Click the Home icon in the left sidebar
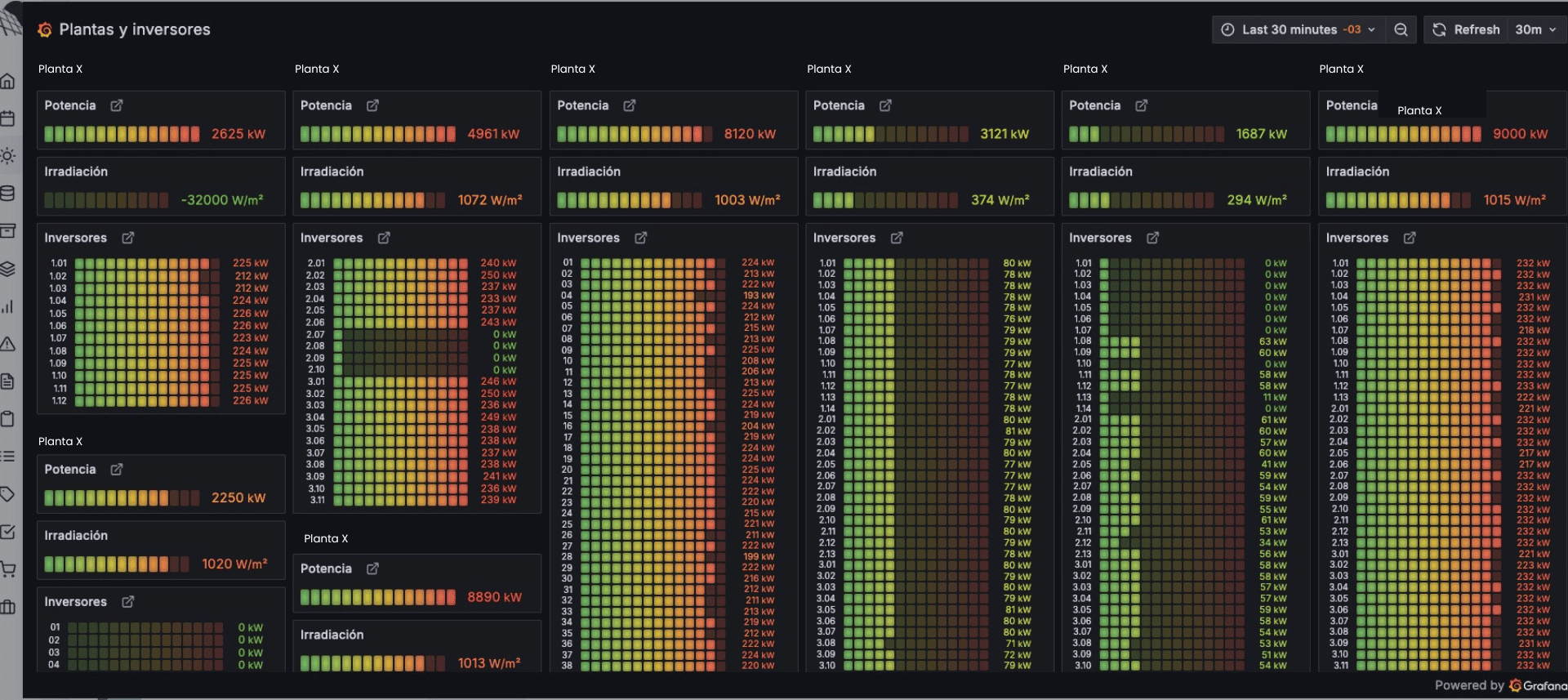Viewport: 1568px width, 700px height. [8, 81]
